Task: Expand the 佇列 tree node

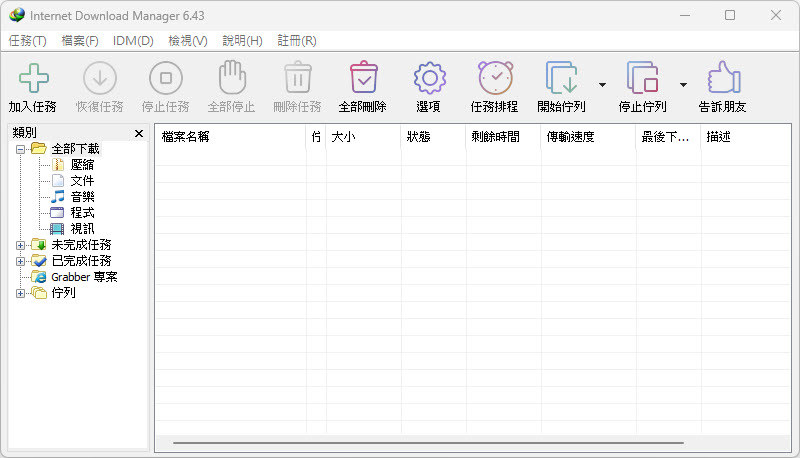Action: click(20, 293)
